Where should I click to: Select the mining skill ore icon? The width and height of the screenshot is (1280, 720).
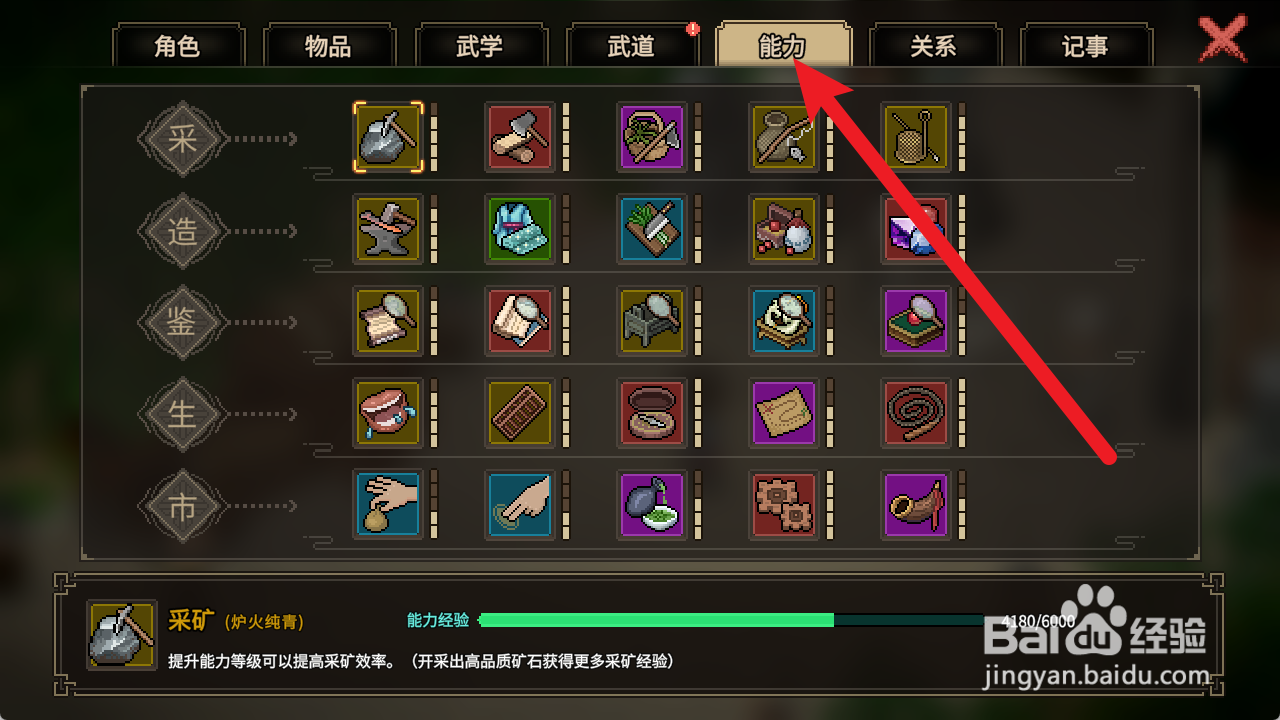point(388,137)
